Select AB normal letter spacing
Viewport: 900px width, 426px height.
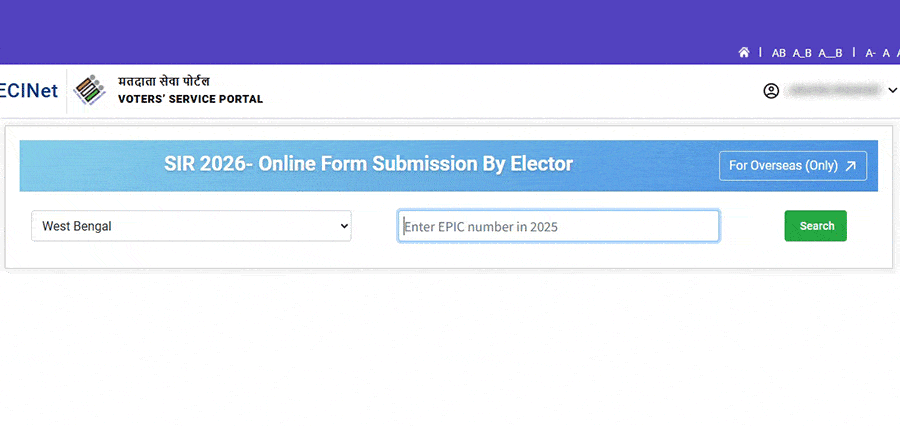pyautogui.click(x=778, y=52)
